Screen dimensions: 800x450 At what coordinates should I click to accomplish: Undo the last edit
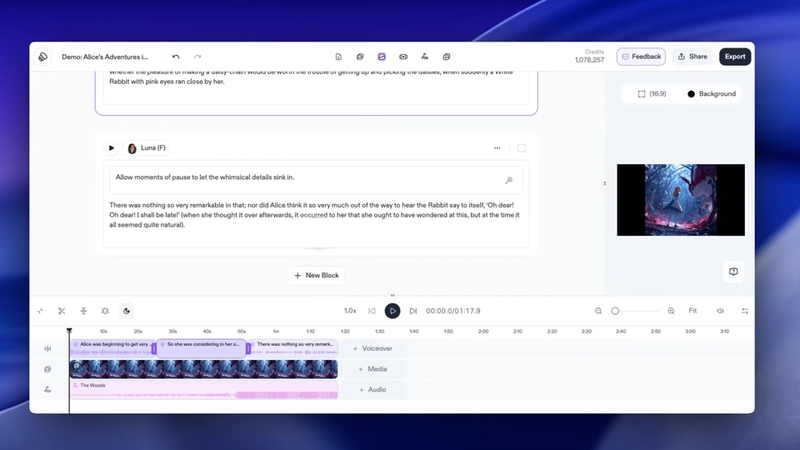click(x=176, y=57)
